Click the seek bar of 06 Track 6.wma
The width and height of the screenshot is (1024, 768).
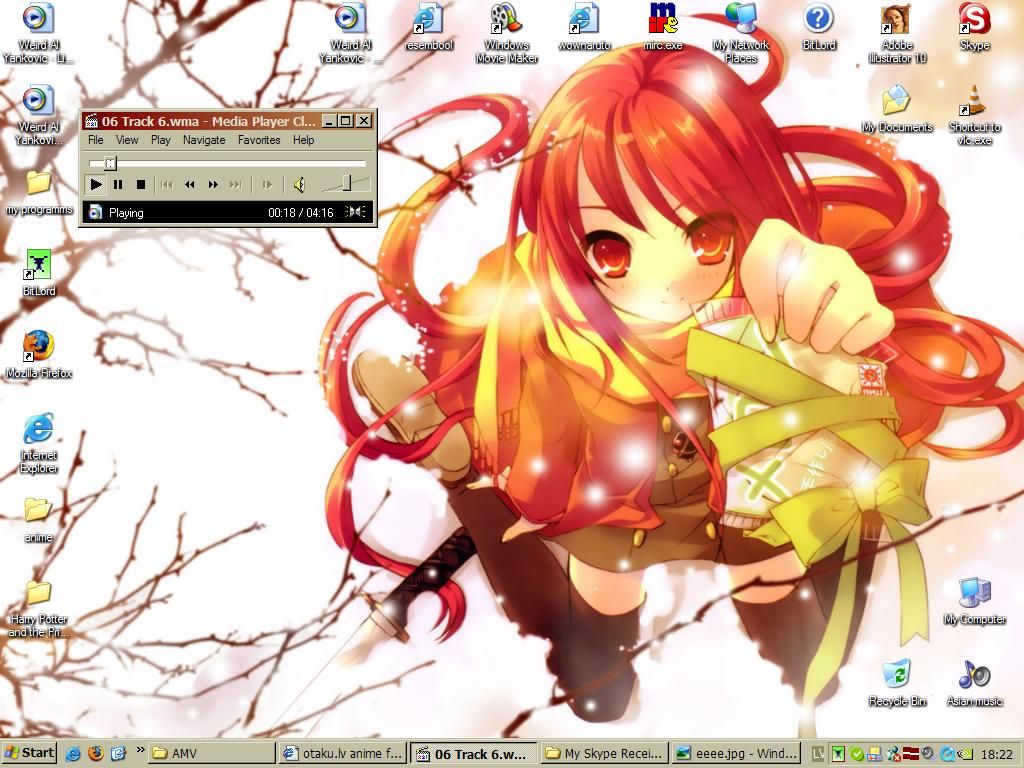[227, 163]
